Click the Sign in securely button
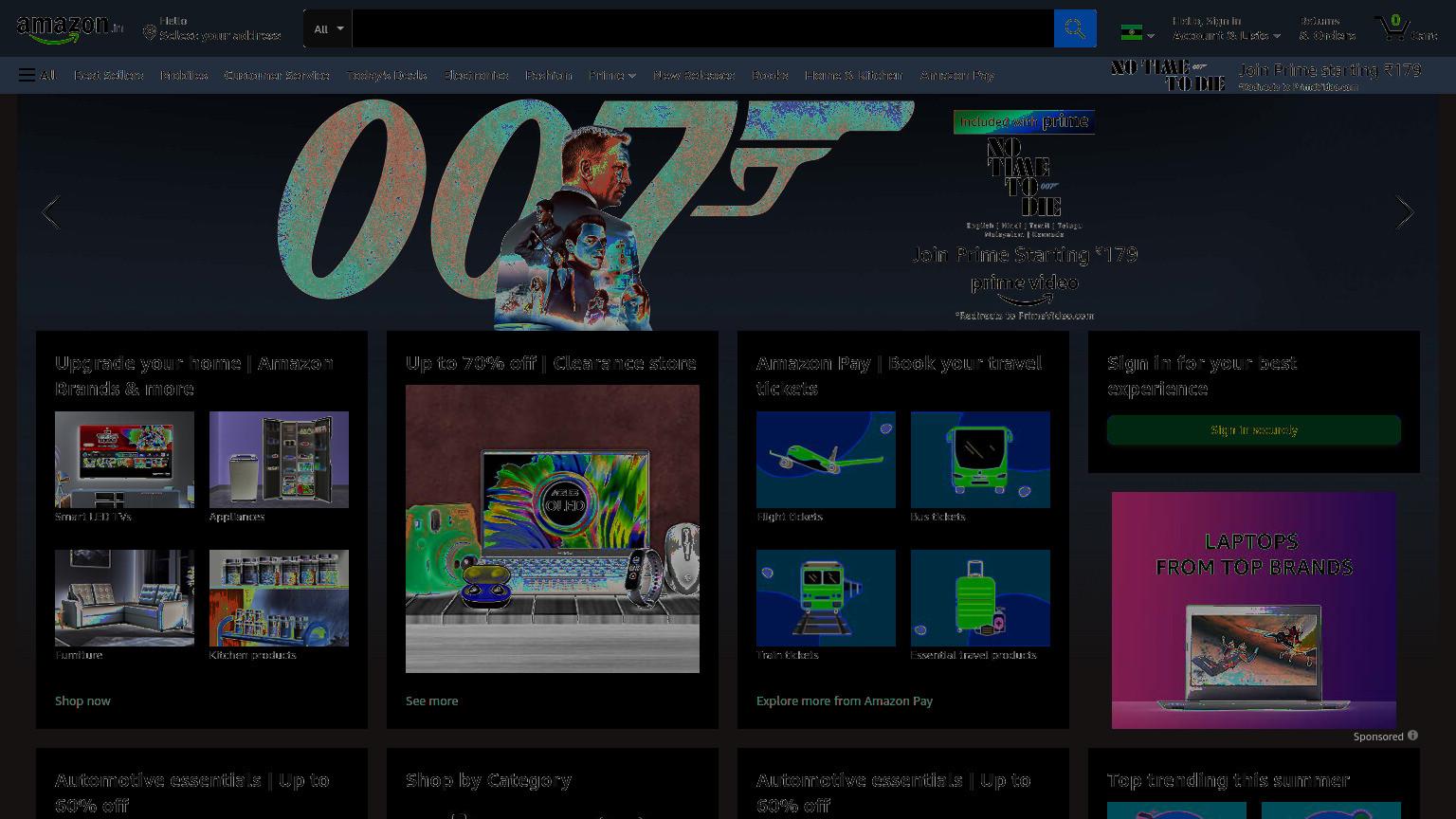Viewport: 1456px width, 819px height. click(x=1254, y=429)
